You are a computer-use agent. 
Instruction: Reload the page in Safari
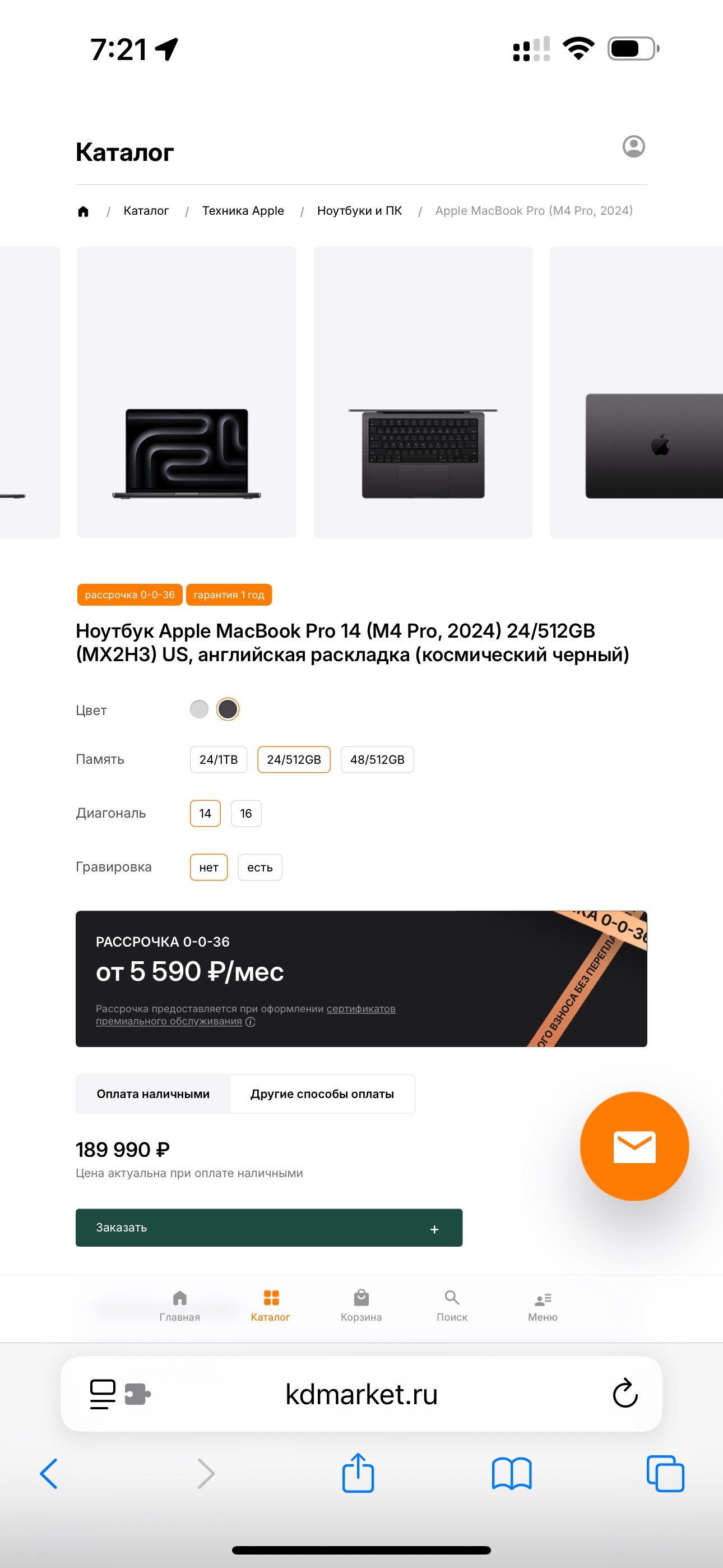click(625, 1393)
